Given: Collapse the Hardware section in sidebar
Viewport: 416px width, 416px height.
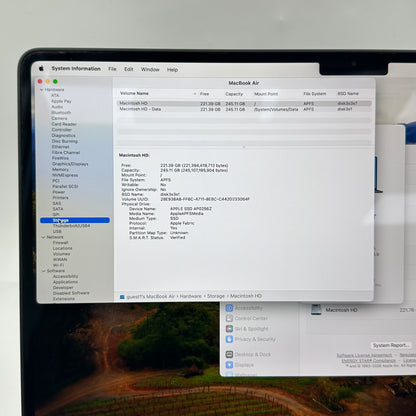Looking at the screenshot, I should pyautogui.click(x=42, y=90).
